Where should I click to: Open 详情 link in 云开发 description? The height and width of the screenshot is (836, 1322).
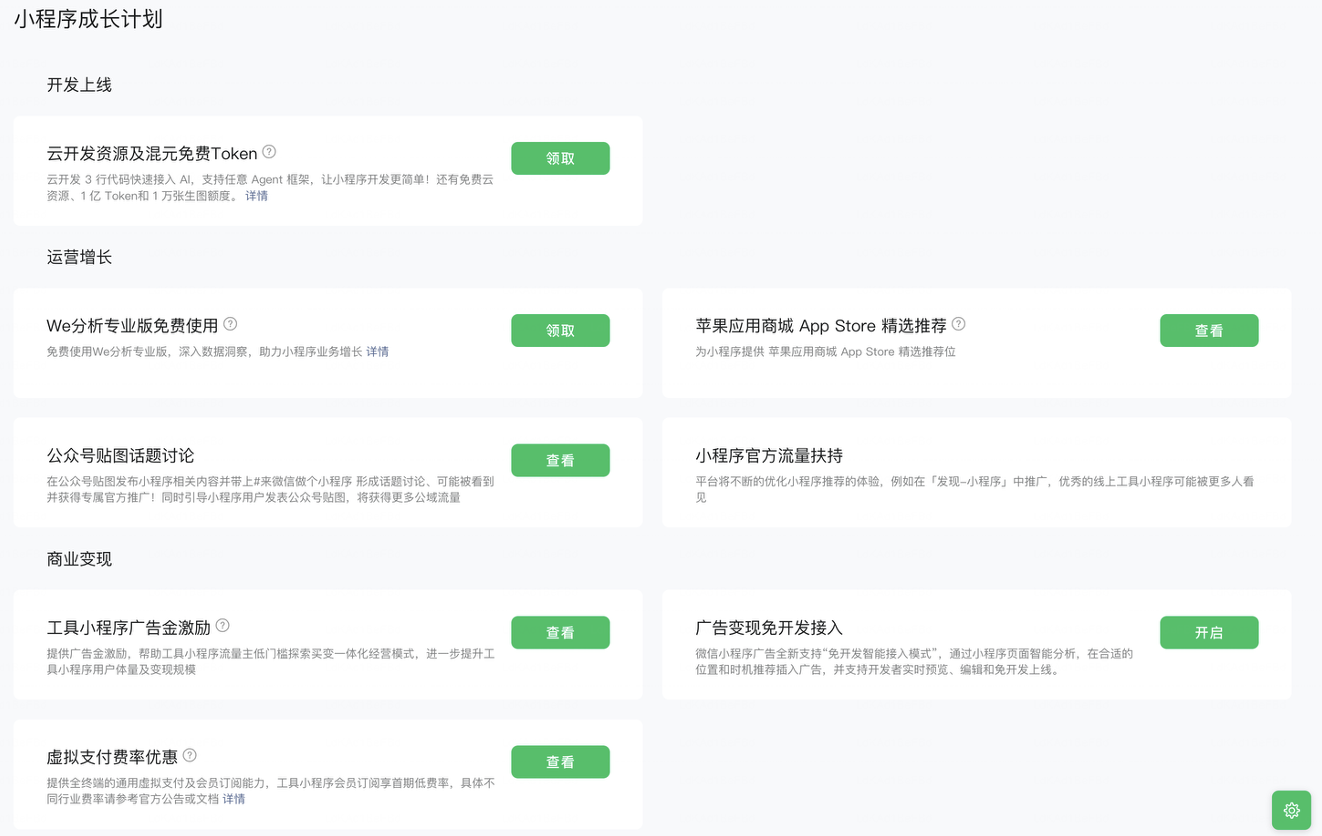257,196
